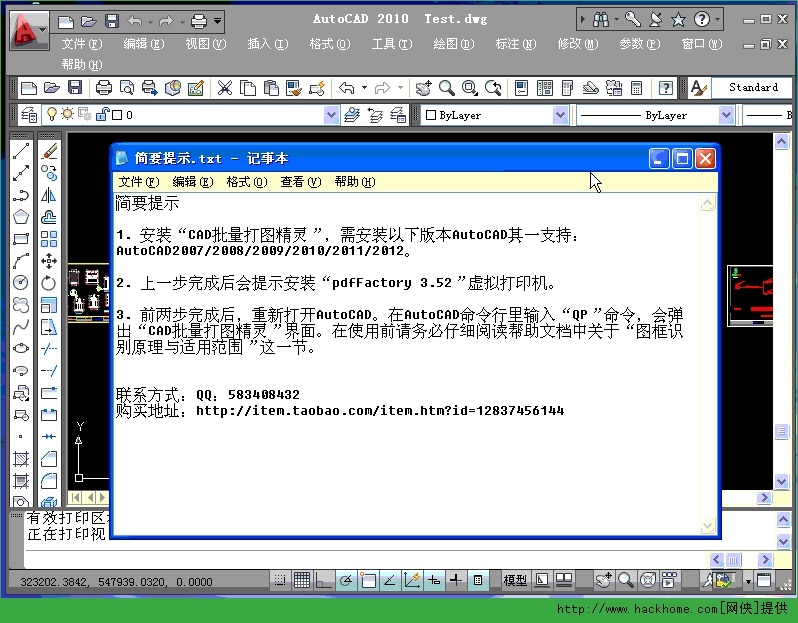Toggle layer 0 lock icon
The height and width of the screenshot is (623, 798).
point(103,115)
